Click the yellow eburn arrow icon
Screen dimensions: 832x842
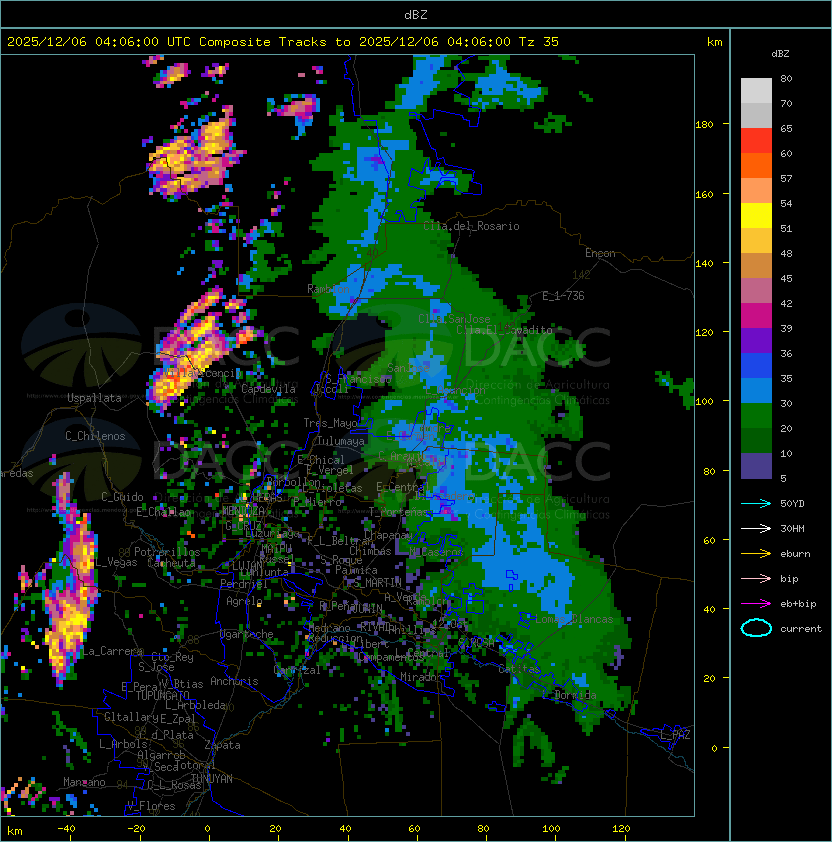(756, 554)
